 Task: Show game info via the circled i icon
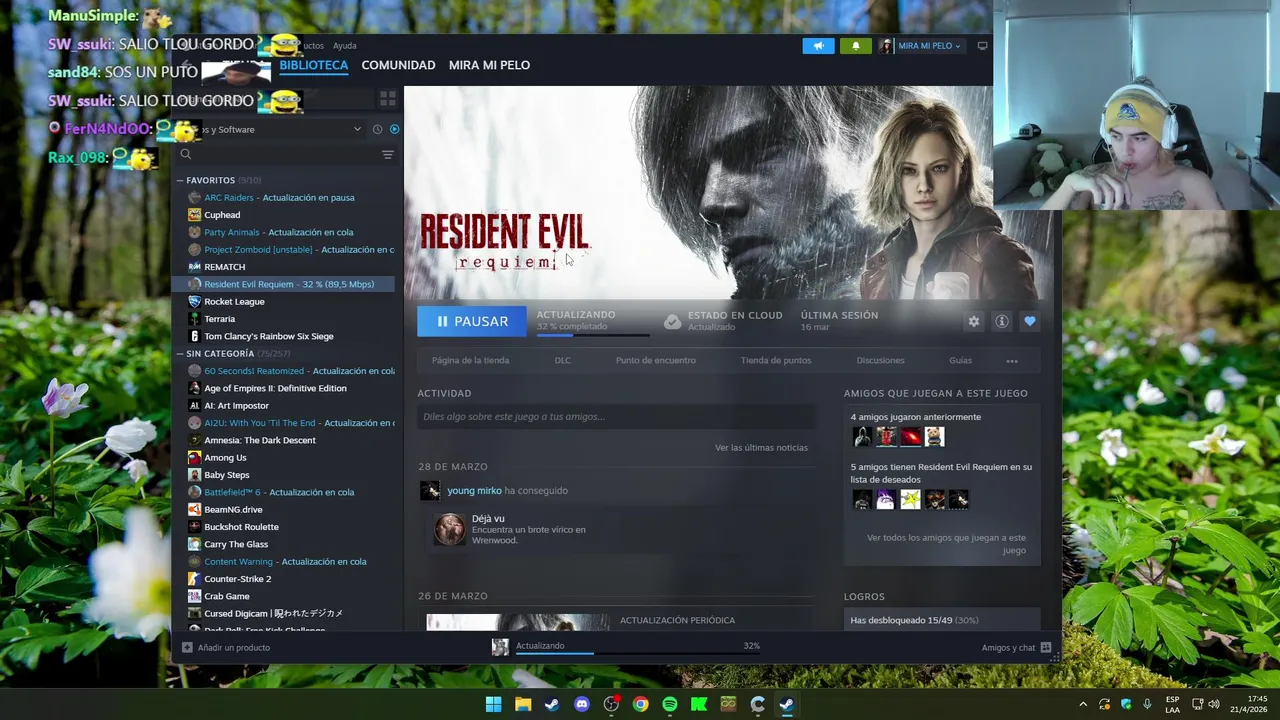(1001, 321)
